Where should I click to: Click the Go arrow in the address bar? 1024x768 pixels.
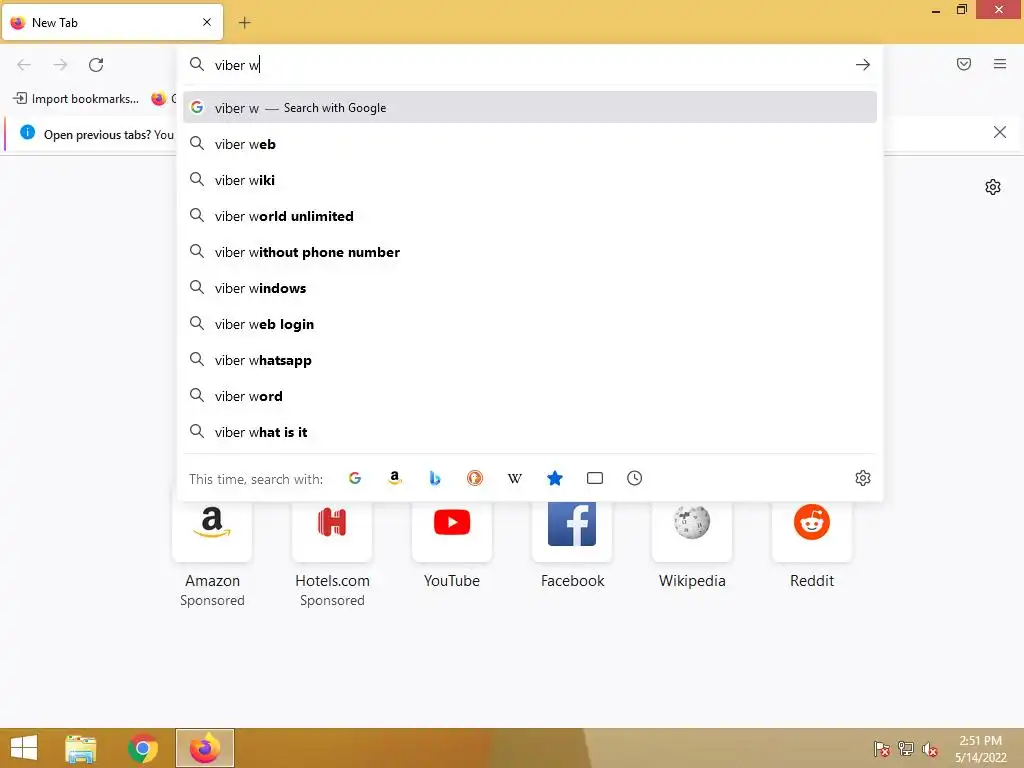click(x=863, y=65)
